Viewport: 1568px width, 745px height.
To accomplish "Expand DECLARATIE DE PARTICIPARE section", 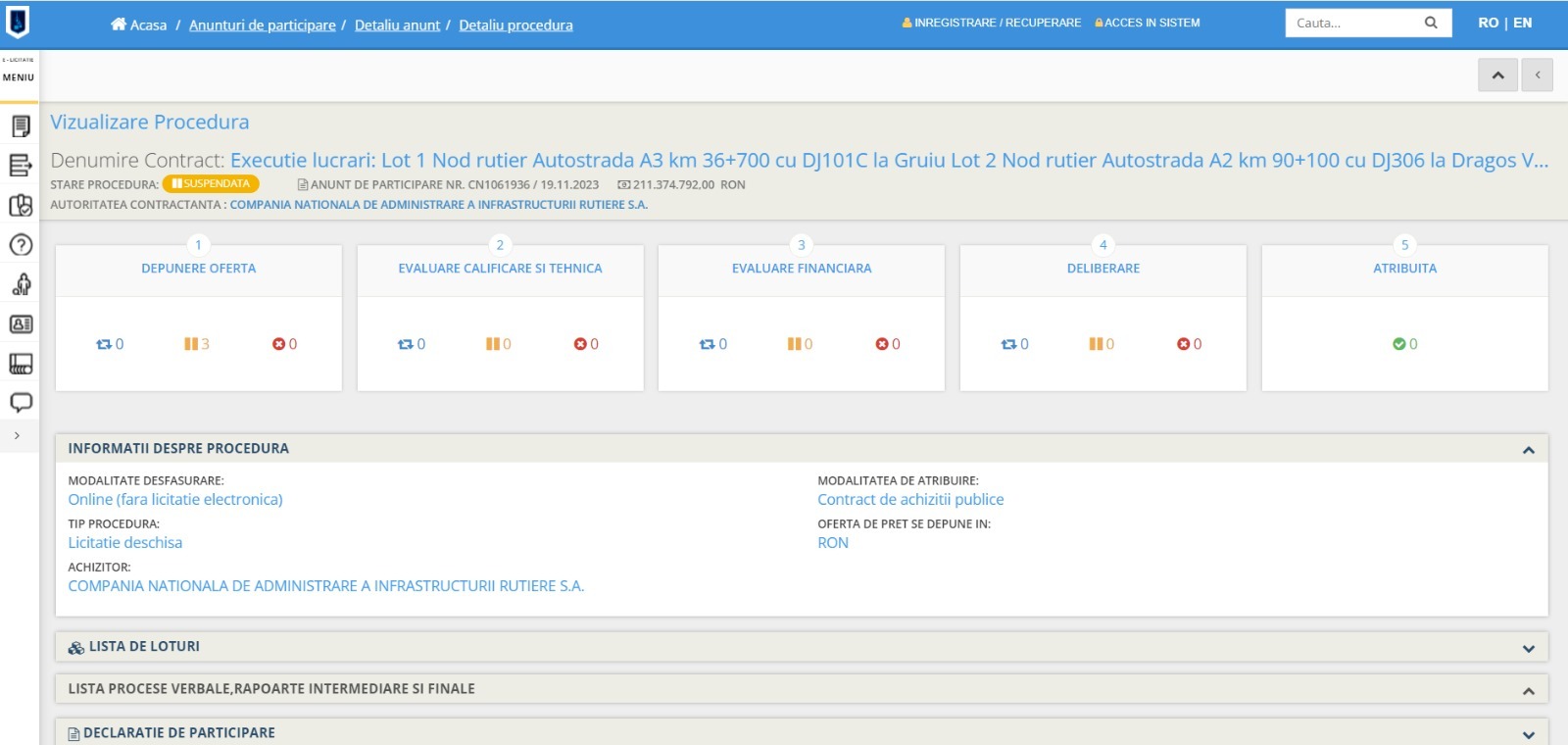I will (1528, 734).
